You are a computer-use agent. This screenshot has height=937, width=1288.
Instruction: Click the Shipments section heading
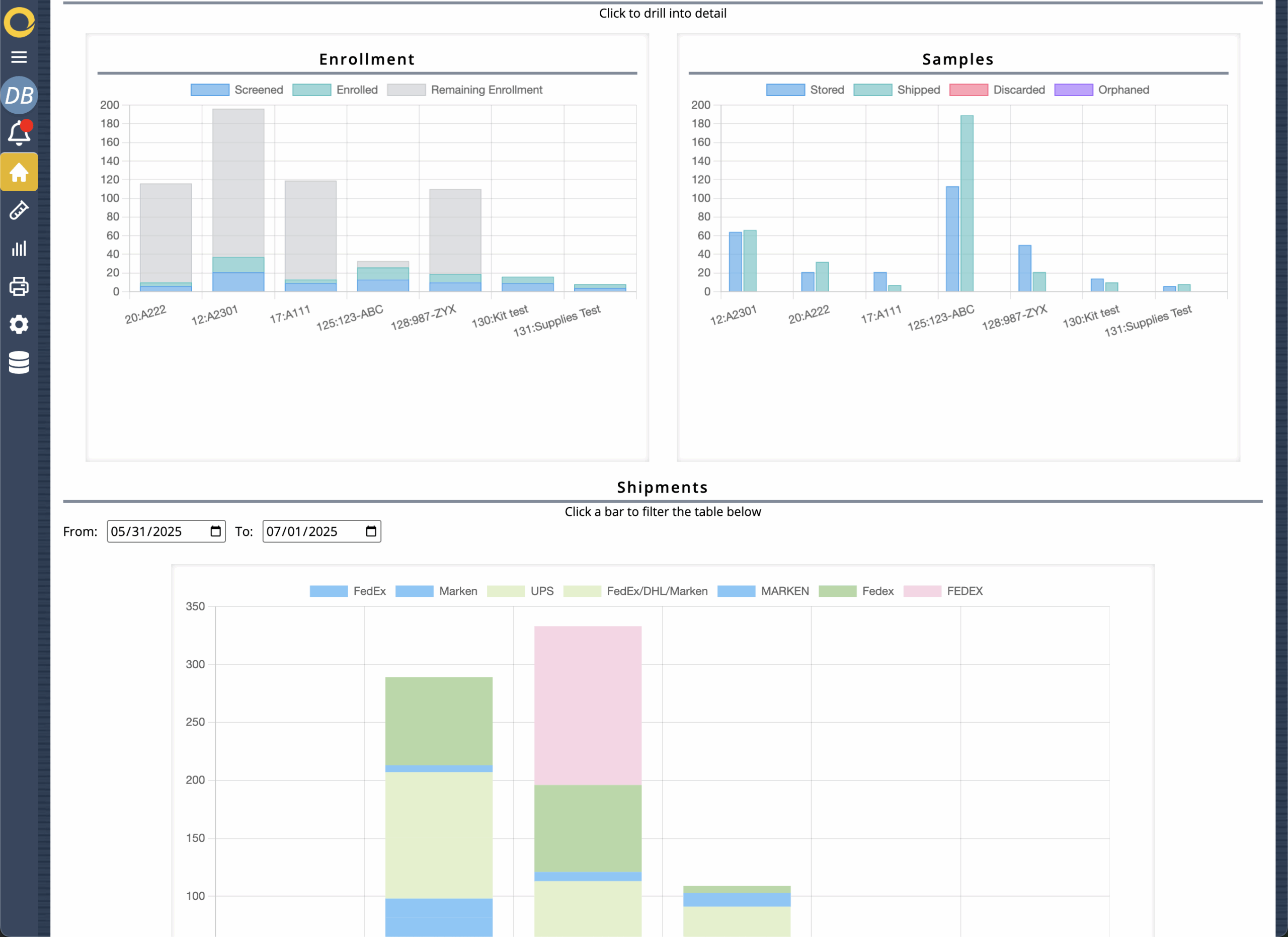click(662, 487)
